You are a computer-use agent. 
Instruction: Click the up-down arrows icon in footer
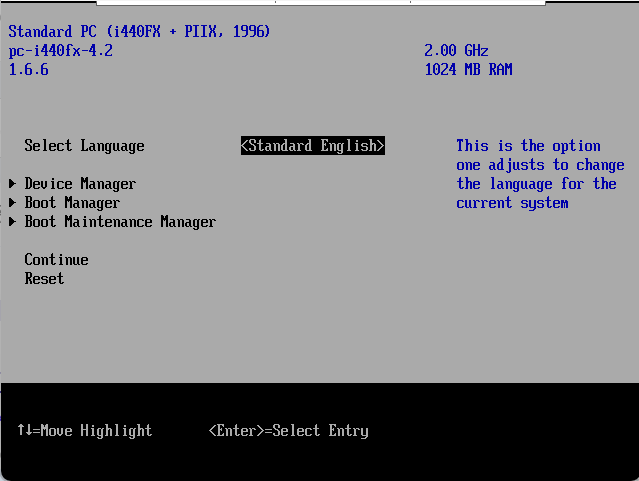coord(24,431)
